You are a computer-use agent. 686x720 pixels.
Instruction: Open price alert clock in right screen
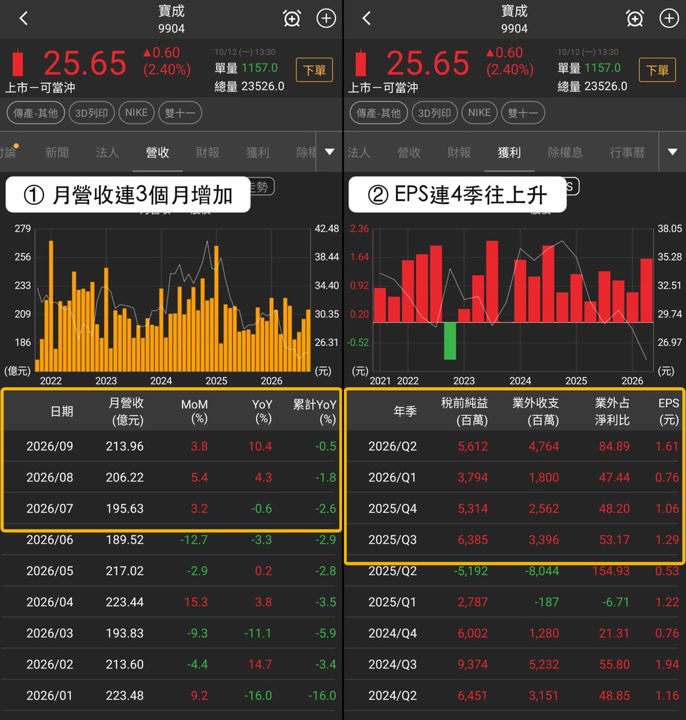635,19
